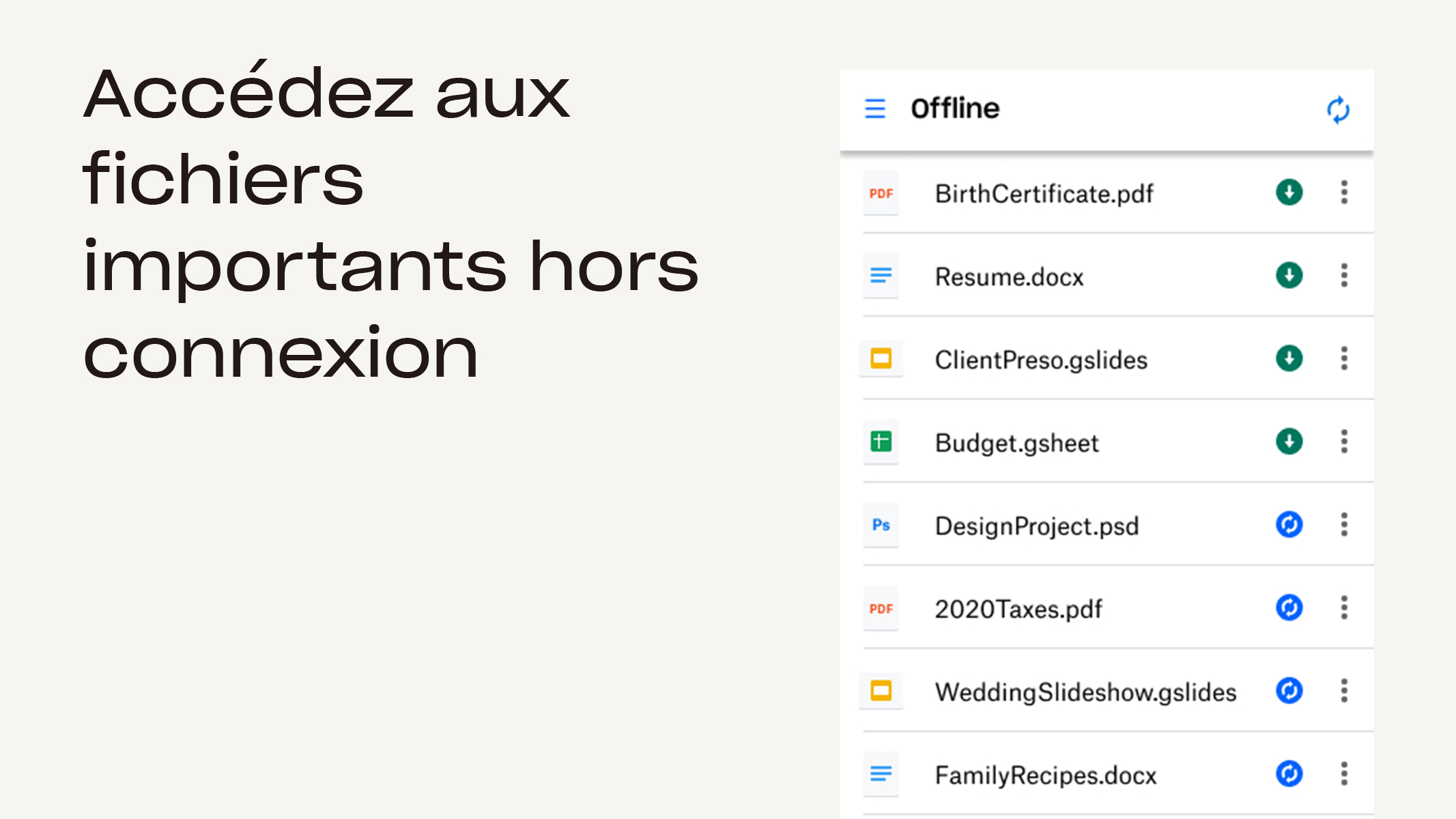The width and height of the screenshot is (1456, 819).
Task: Click downloaded status badge on BirthCertificate.pdf
Action: pos(1289,192)
